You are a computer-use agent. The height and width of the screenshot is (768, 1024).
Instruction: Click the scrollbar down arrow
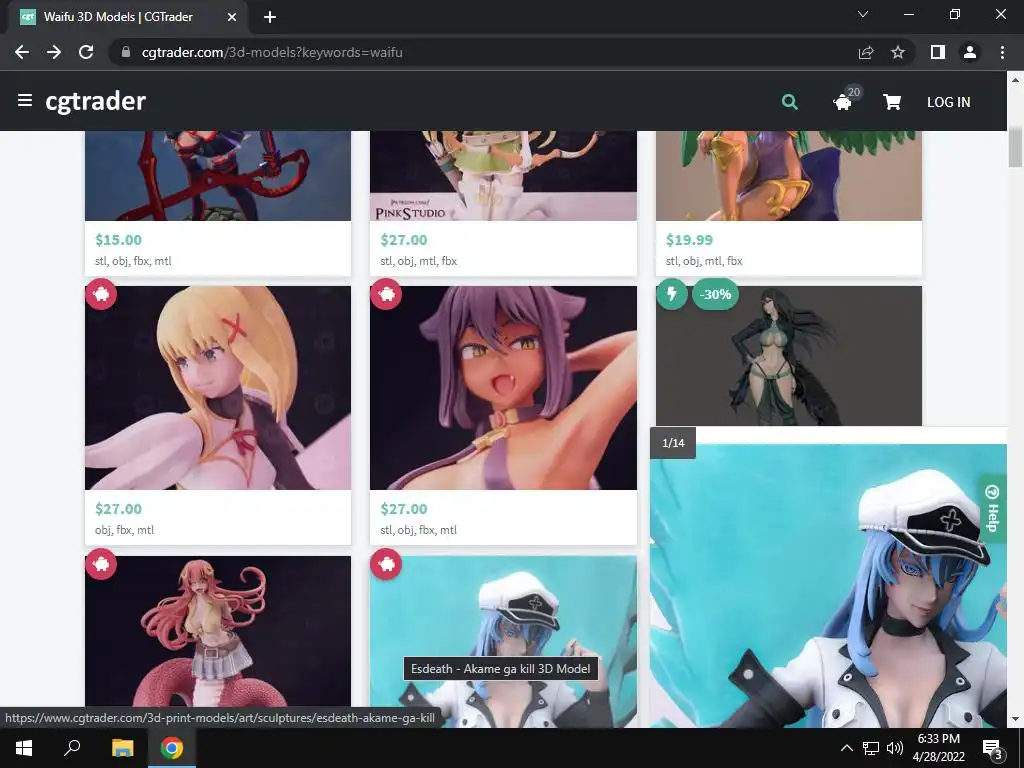coord(1015,720)
